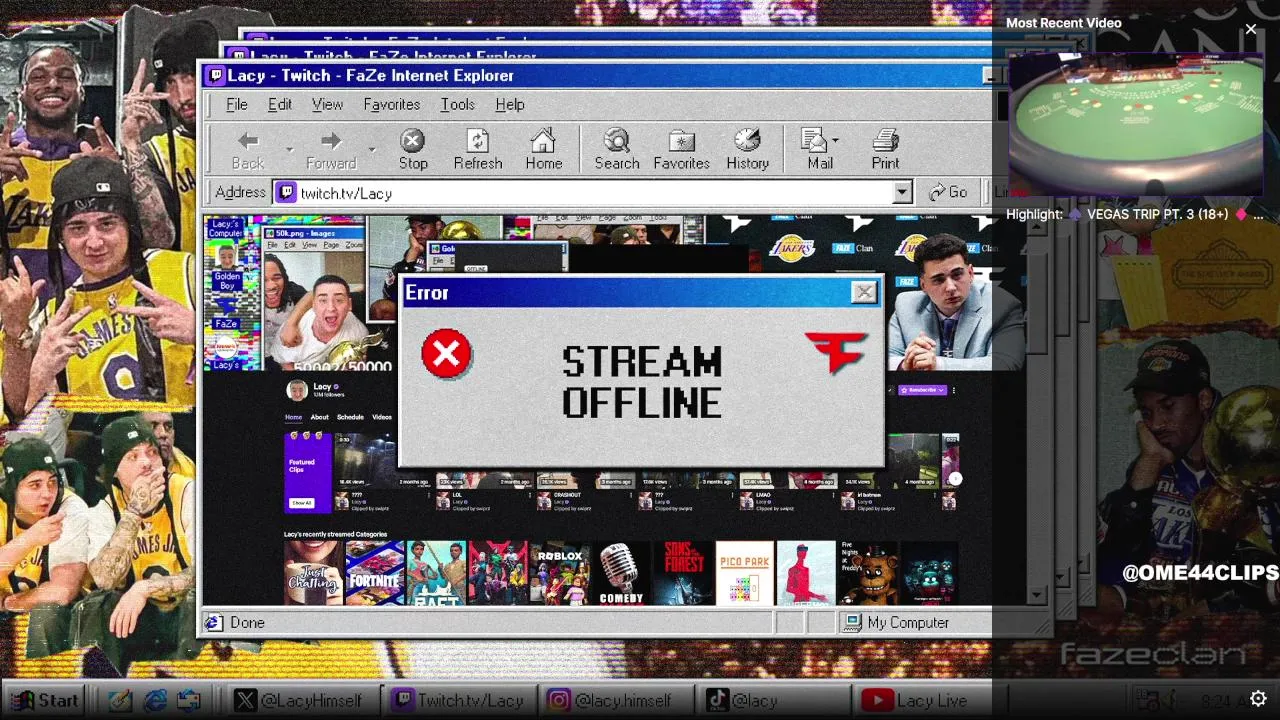
Task: Expand the Address bar dropdown arrow
Action: (902, 193)
